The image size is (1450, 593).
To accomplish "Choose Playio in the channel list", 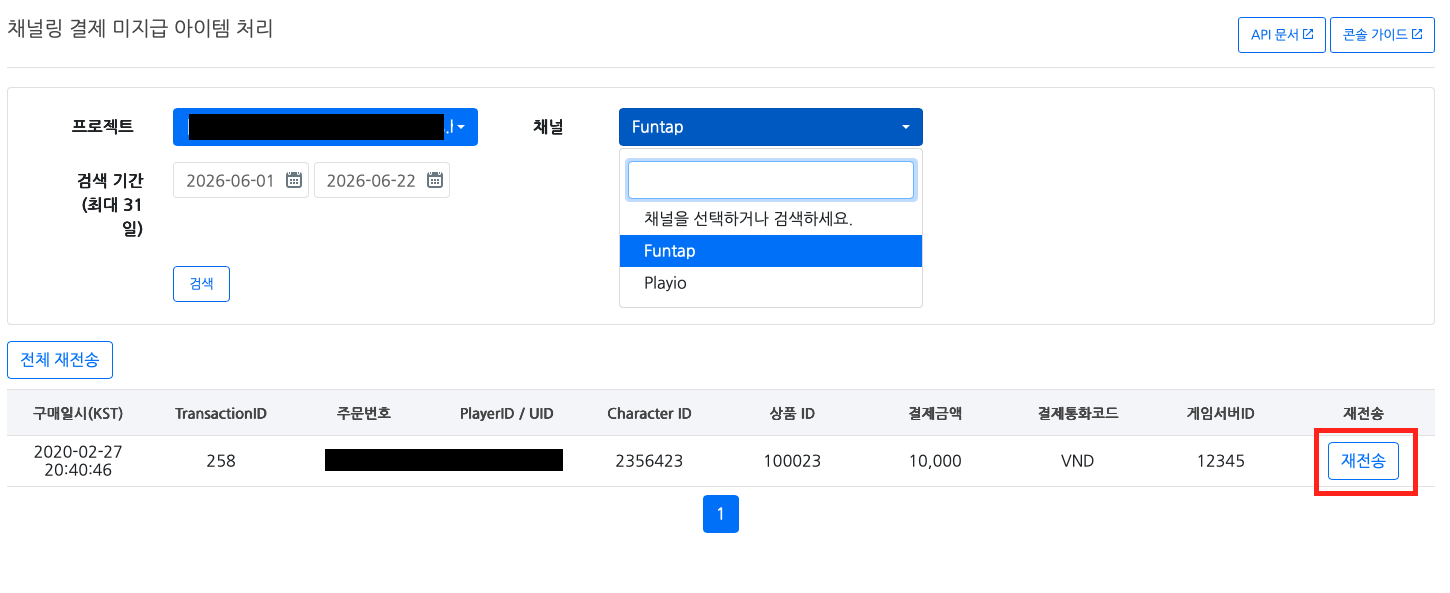I will click(x=771, y=283).
